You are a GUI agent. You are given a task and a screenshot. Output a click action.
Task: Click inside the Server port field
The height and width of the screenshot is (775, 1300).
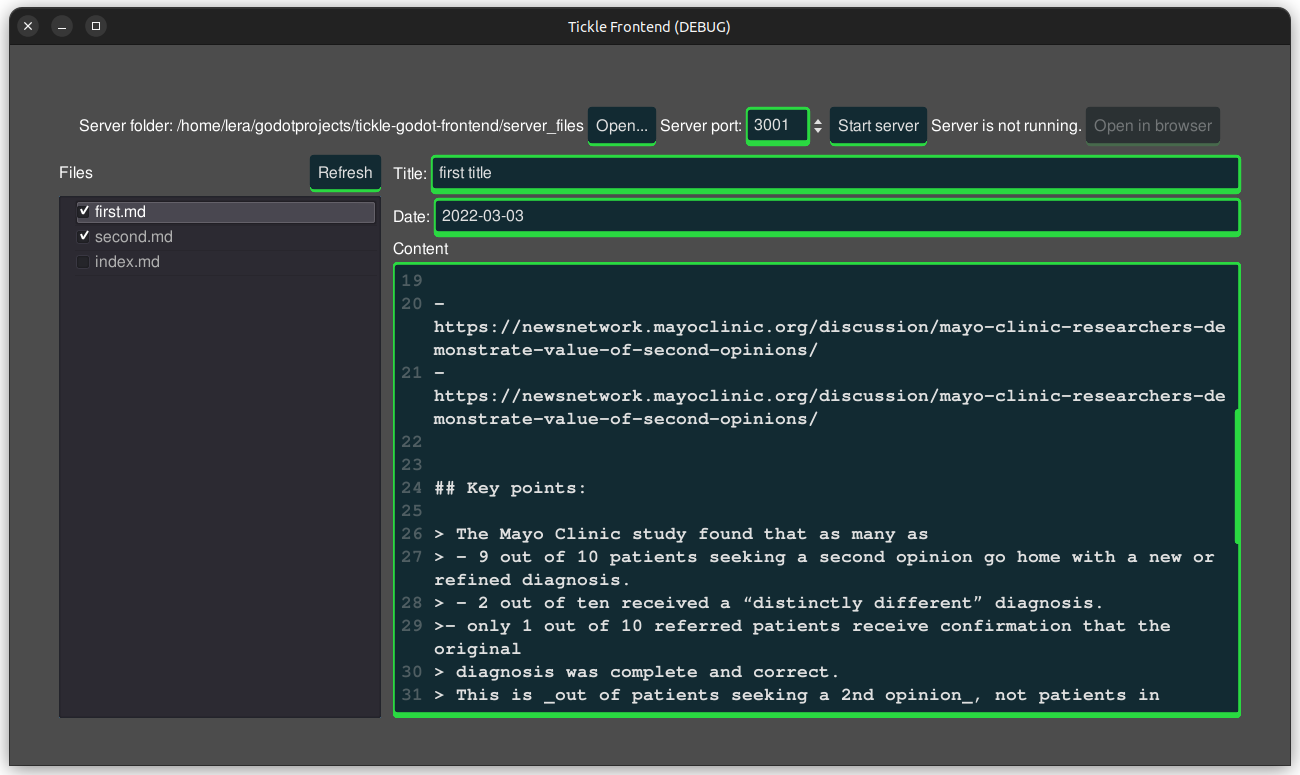(776, 126)
